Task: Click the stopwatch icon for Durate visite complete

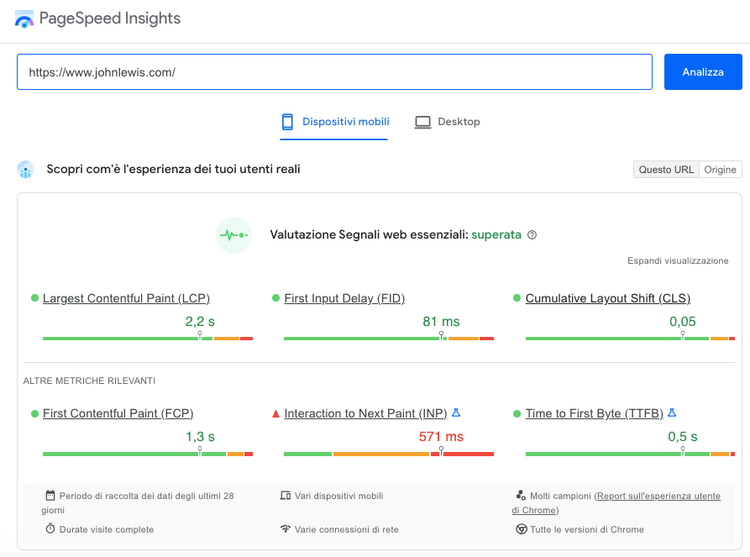Action: click(x=50, y=528)
